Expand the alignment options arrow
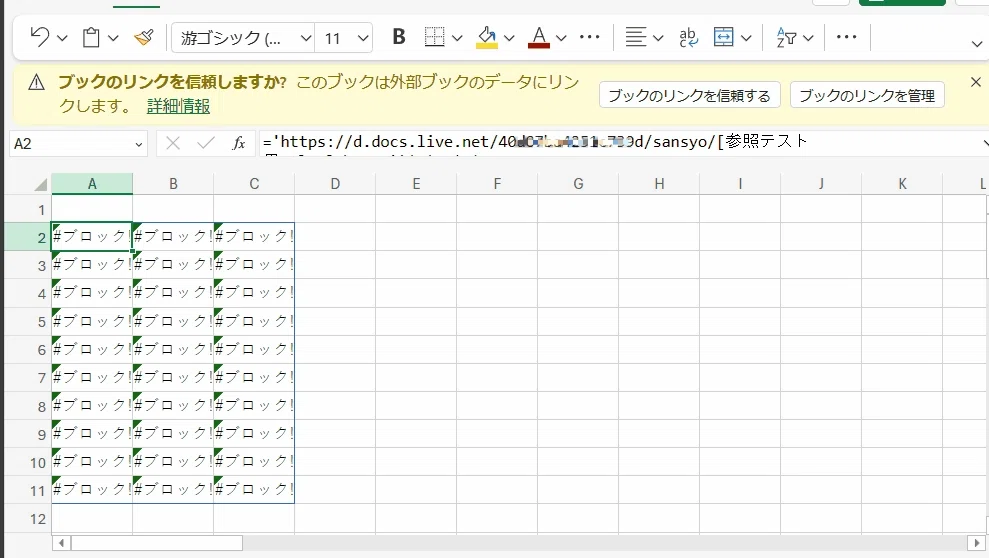The height and width of the screenshot is (558, 989). (658, 38)
